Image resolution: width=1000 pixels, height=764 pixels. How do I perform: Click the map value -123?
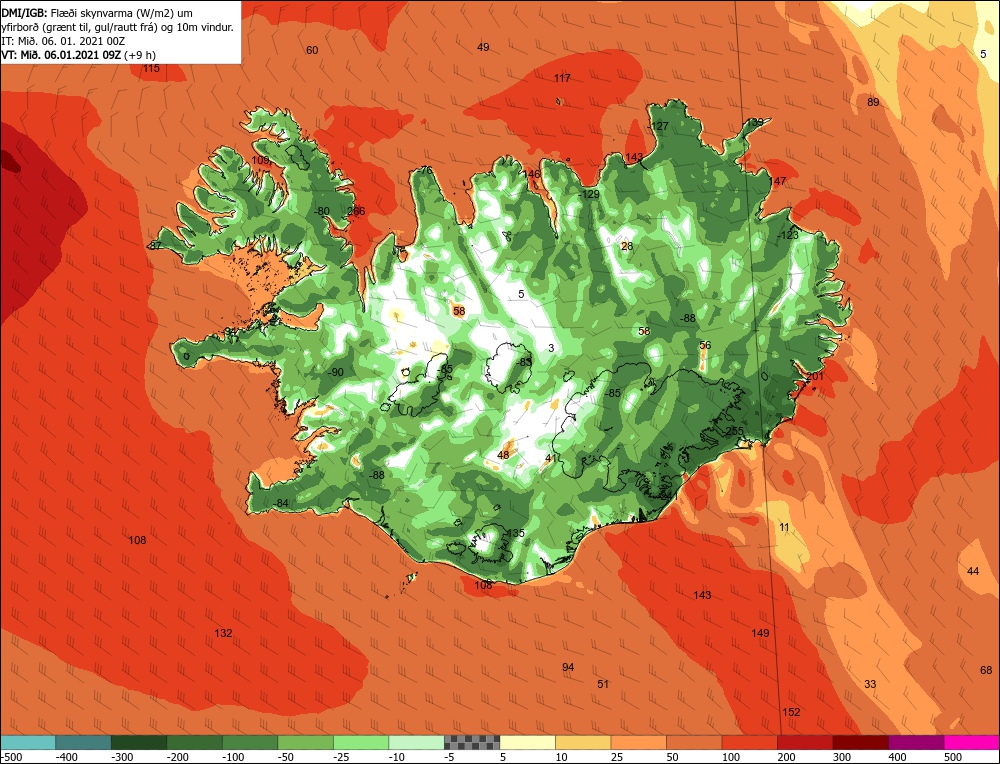[x=788, y=235]
